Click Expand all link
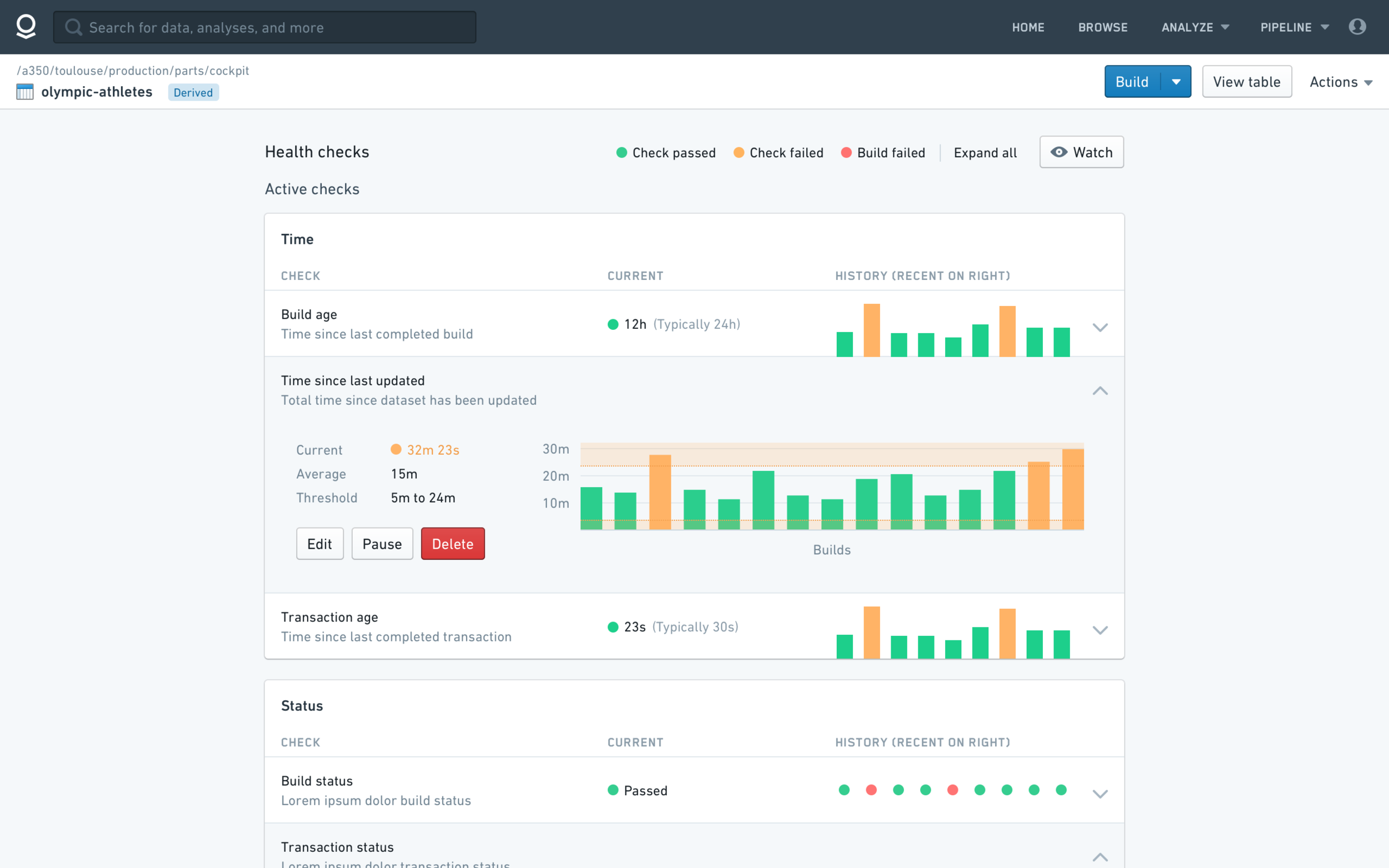 click(985, 153)
